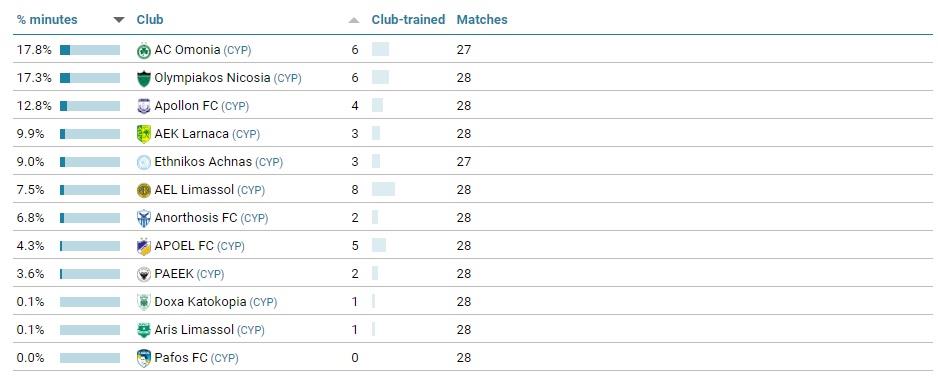The height and width of the screenshot is (385, 938).
Task: Select the % minutes column header
Action: 47,19
